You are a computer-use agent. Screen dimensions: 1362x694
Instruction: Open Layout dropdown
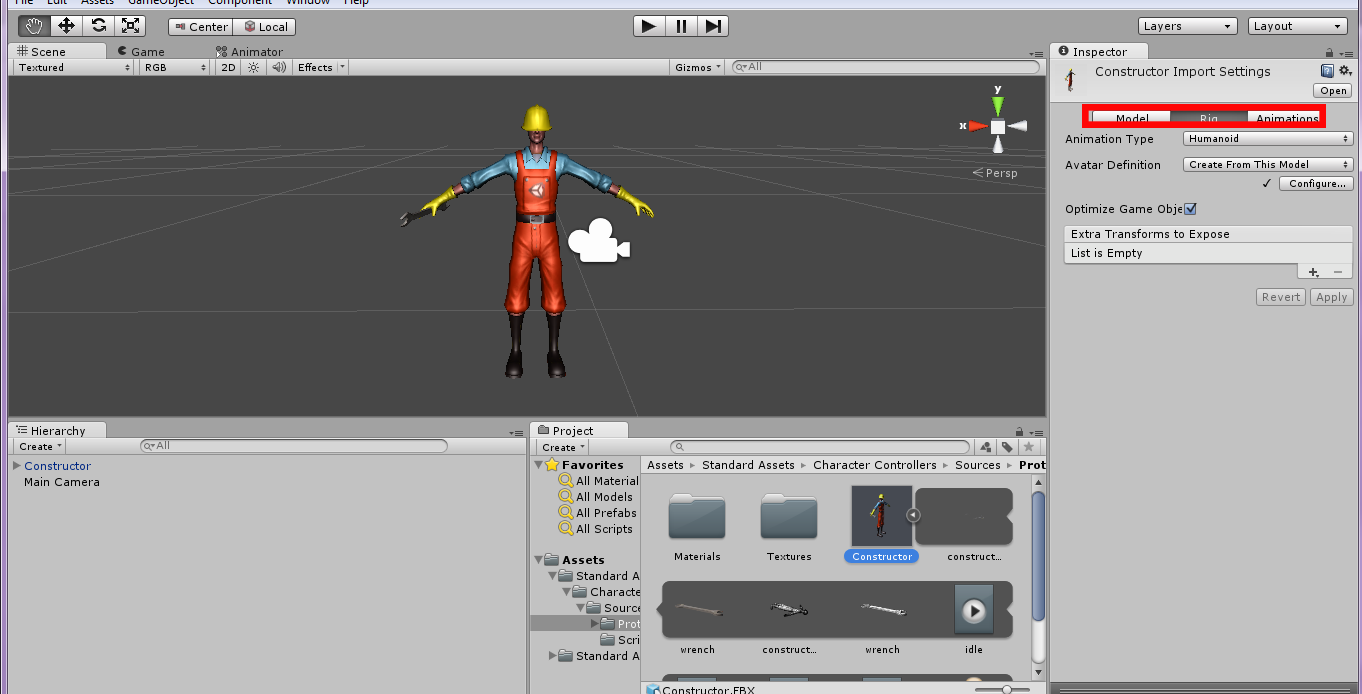[1298, 26]
